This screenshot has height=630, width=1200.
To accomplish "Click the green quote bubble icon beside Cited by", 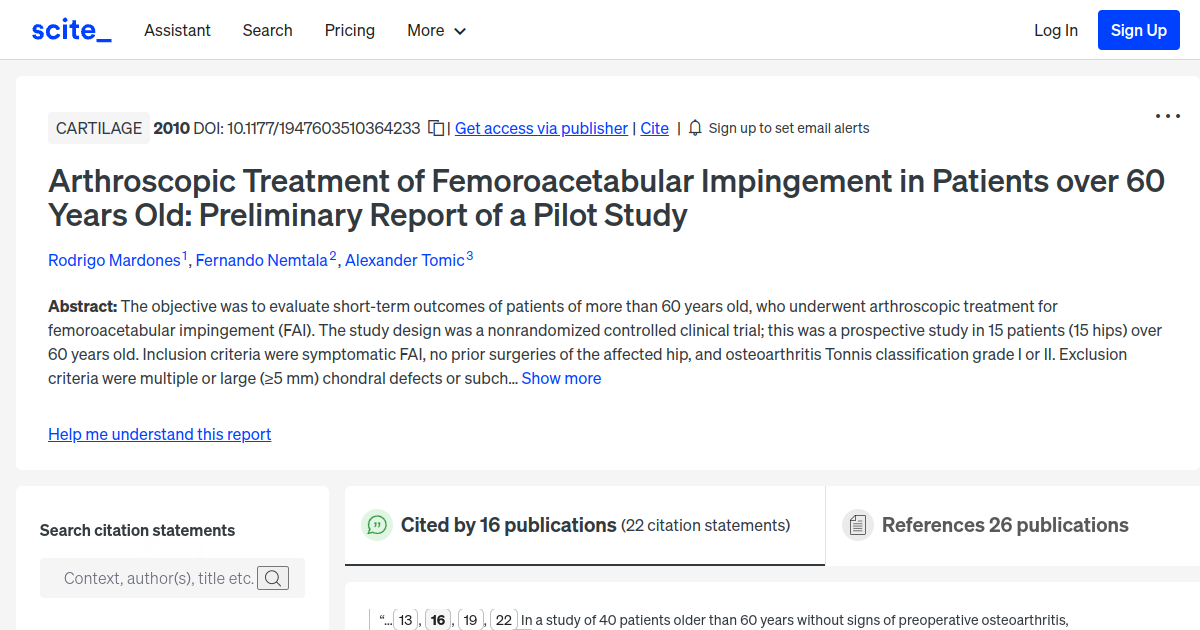I will 377,524.
